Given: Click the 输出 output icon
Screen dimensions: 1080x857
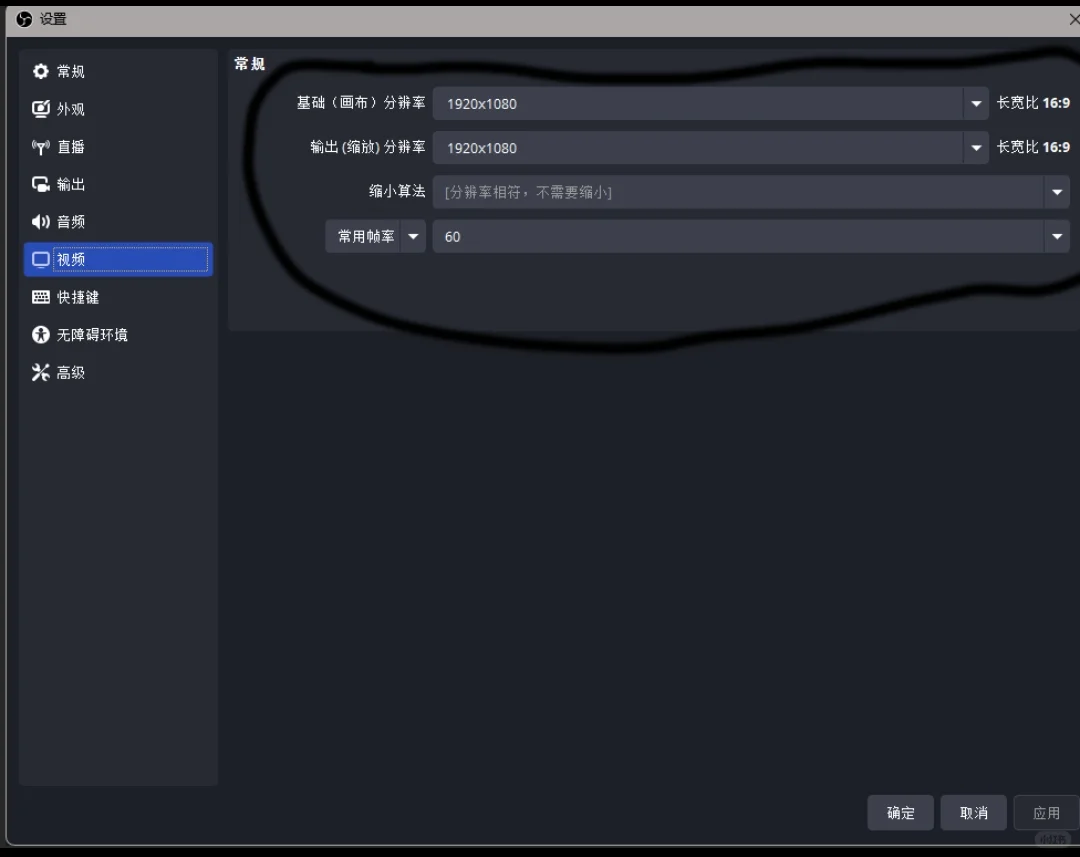Looking at the screenshot, I should 41,184.
